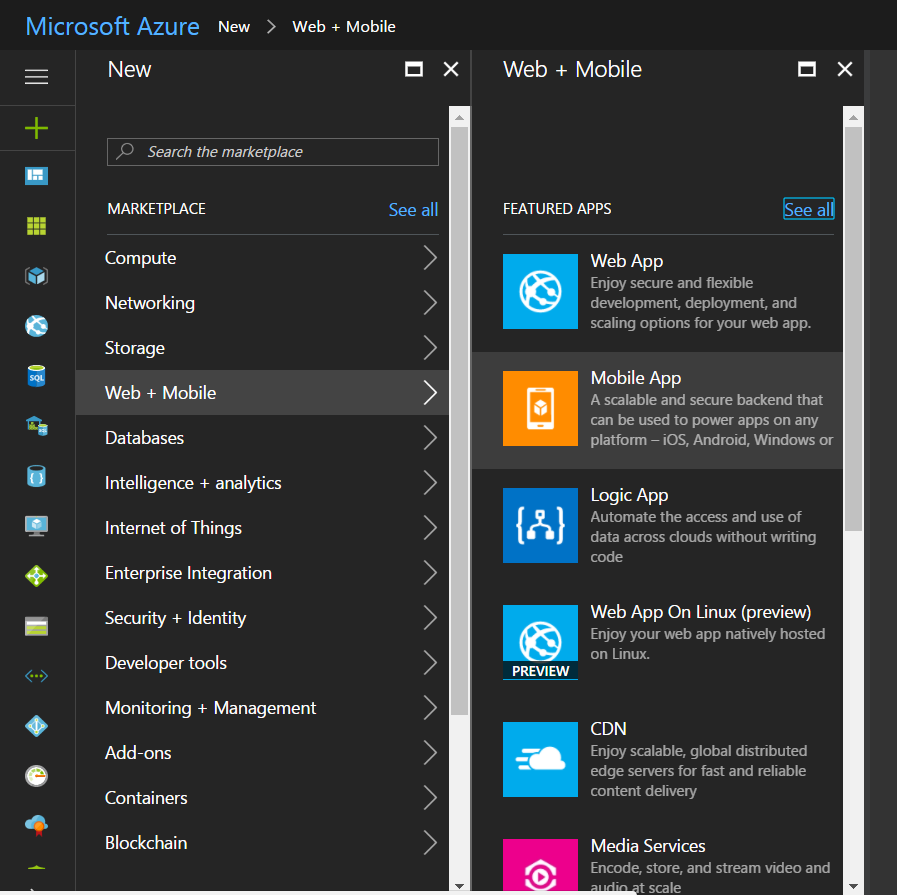Expand the Compute category chevron
The image size is (897, 895).
pyautogui.click(x=430, y=257)
